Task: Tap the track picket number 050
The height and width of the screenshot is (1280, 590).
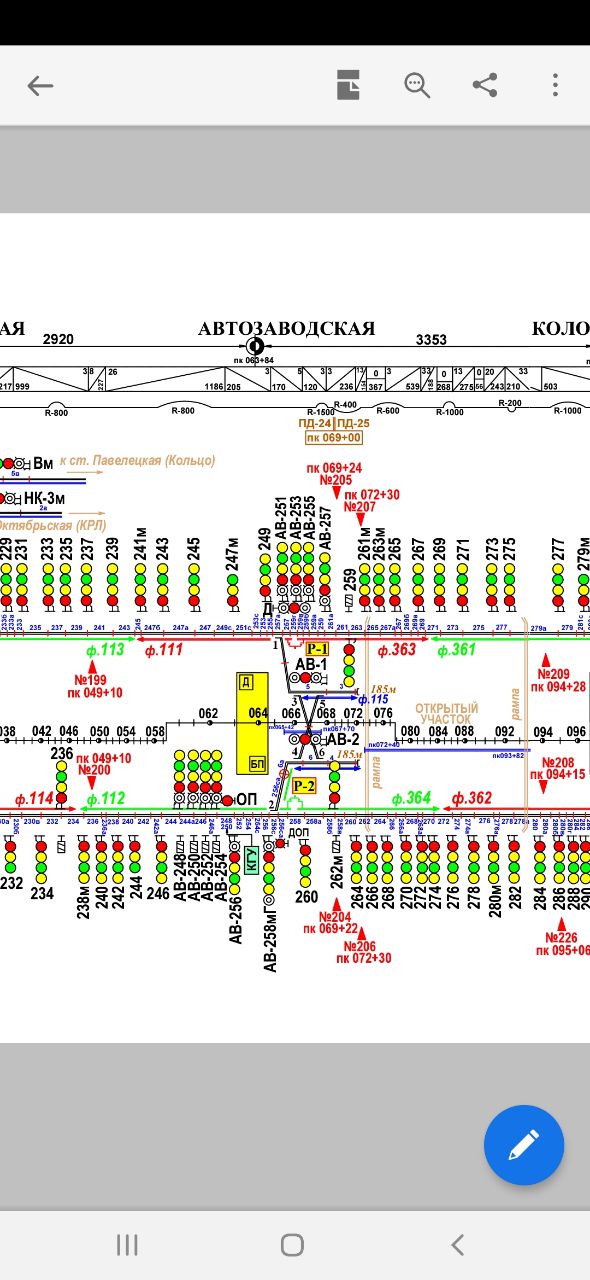Action: (x=100, y=731)
